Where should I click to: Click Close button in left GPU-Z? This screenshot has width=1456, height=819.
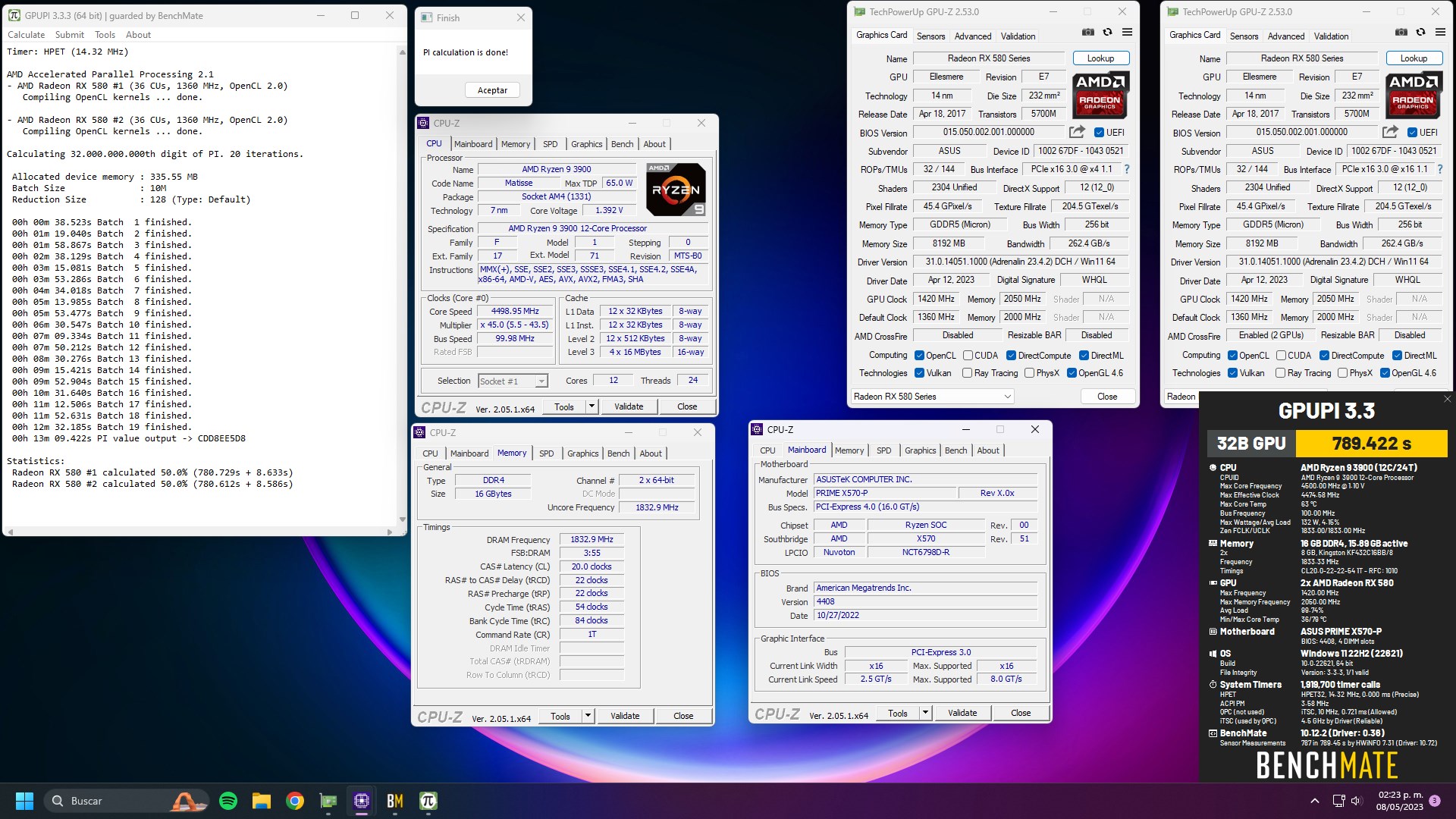pos(1107,397)
